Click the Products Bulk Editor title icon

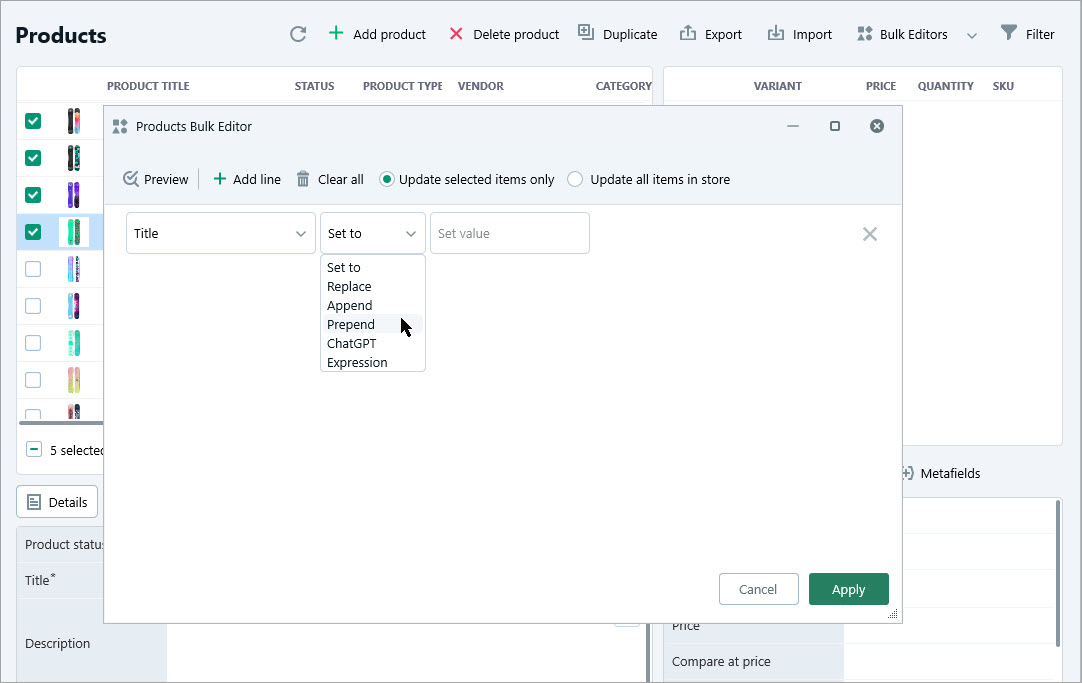pos(120,126)
